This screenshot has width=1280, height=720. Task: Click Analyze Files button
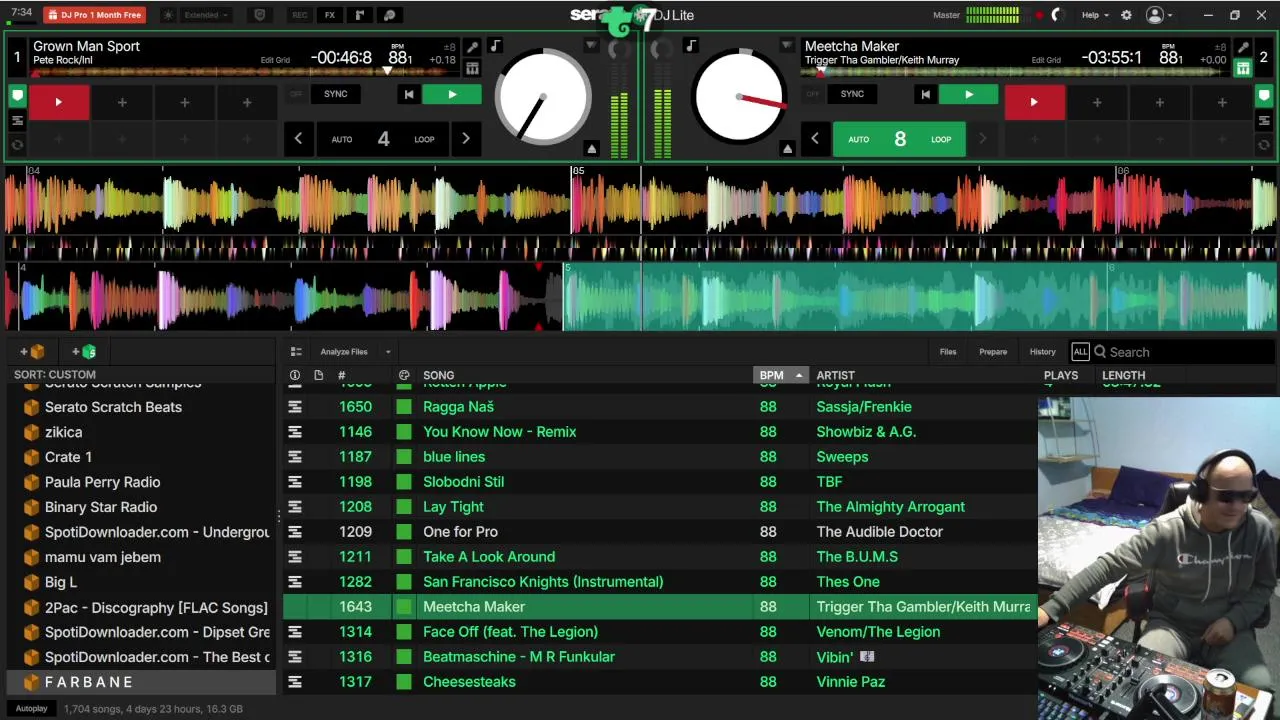[344, 352]
